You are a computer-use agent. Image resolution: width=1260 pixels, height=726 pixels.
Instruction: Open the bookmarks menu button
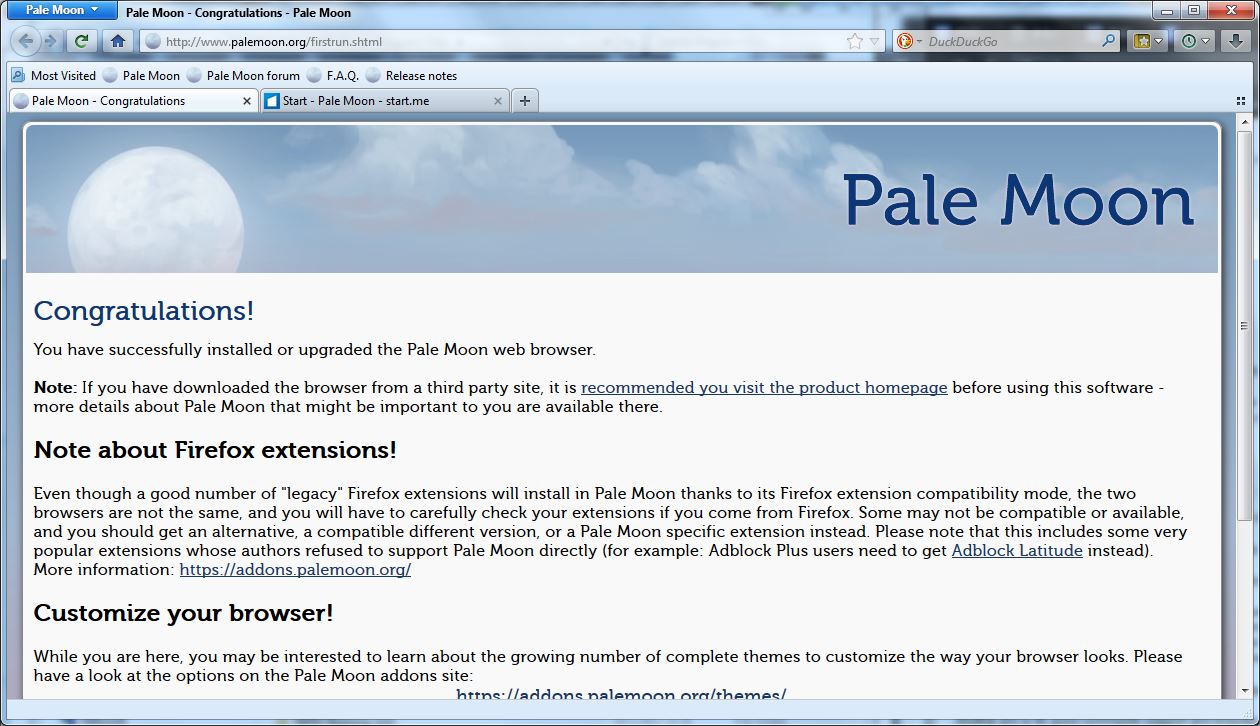click(1141, 42)
